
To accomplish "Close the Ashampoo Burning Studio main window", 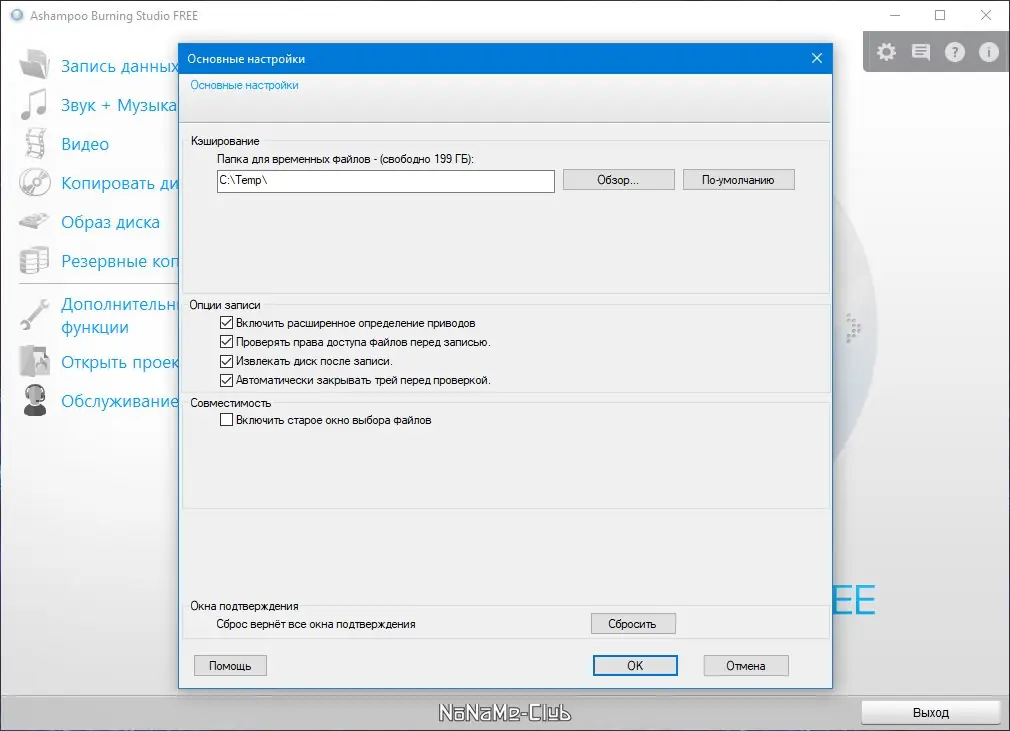I will coord(986,15).
